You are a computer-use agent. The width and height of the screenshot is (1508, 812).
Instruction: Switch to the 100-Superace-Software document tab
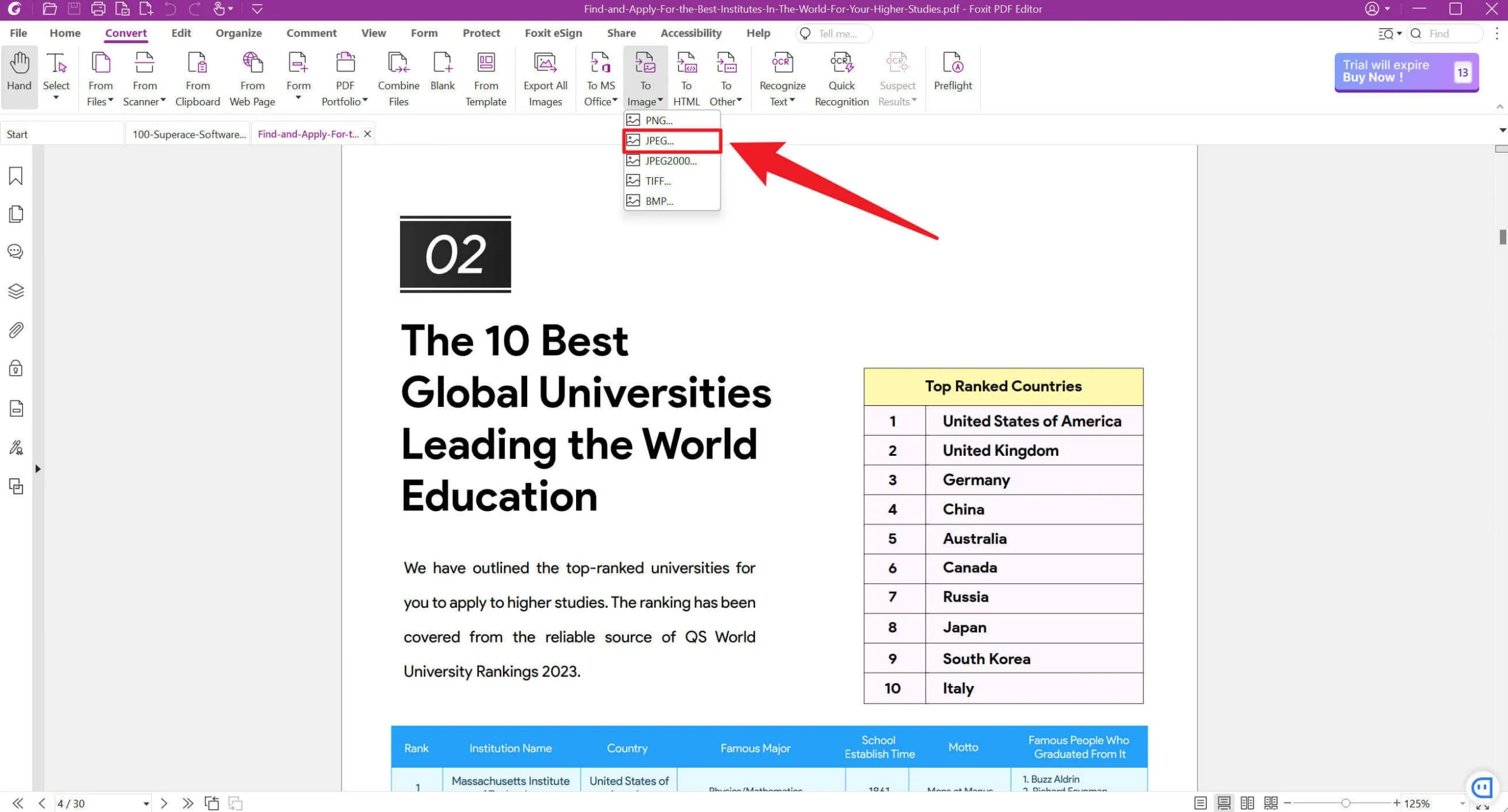pos(187,134)
